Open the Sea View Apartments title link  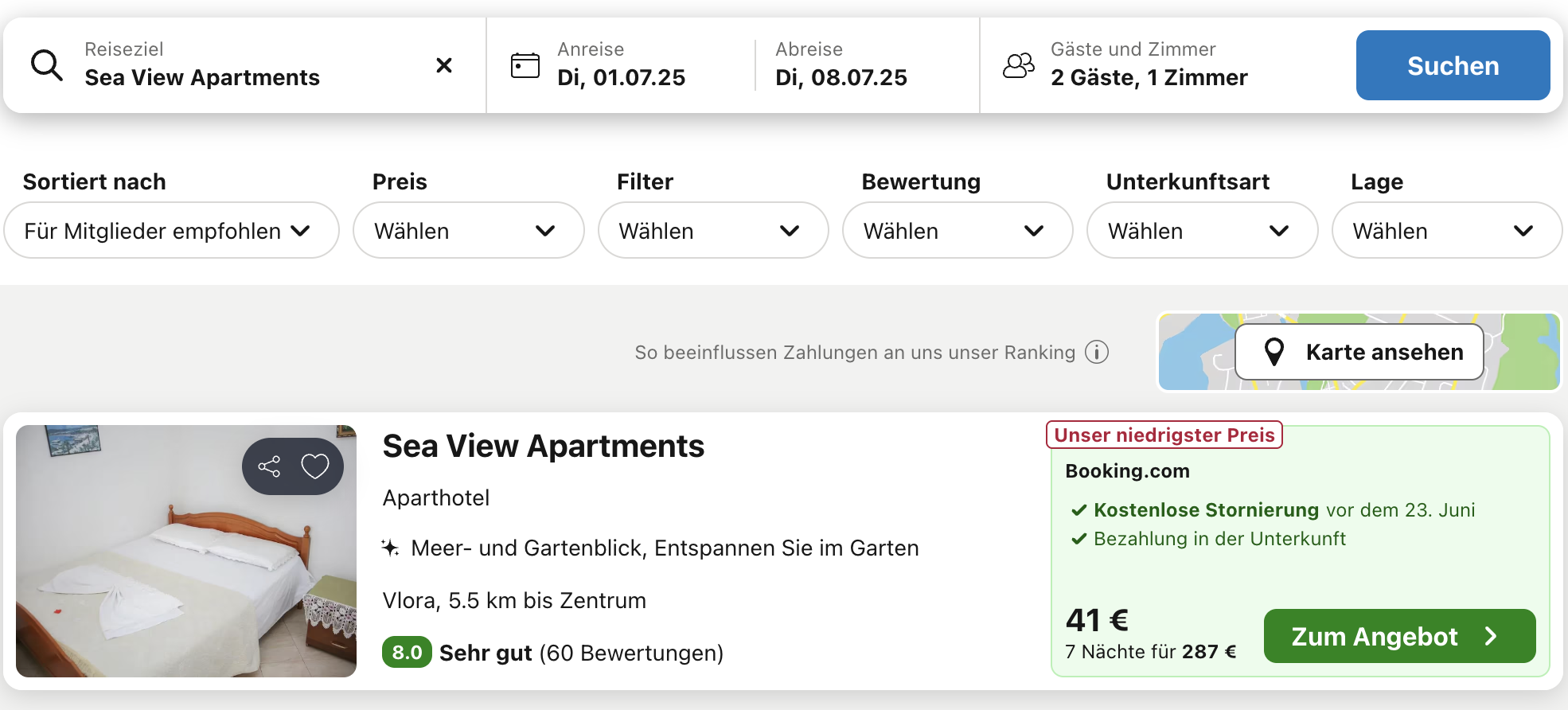pyautogui.click(x=544, y=446)
